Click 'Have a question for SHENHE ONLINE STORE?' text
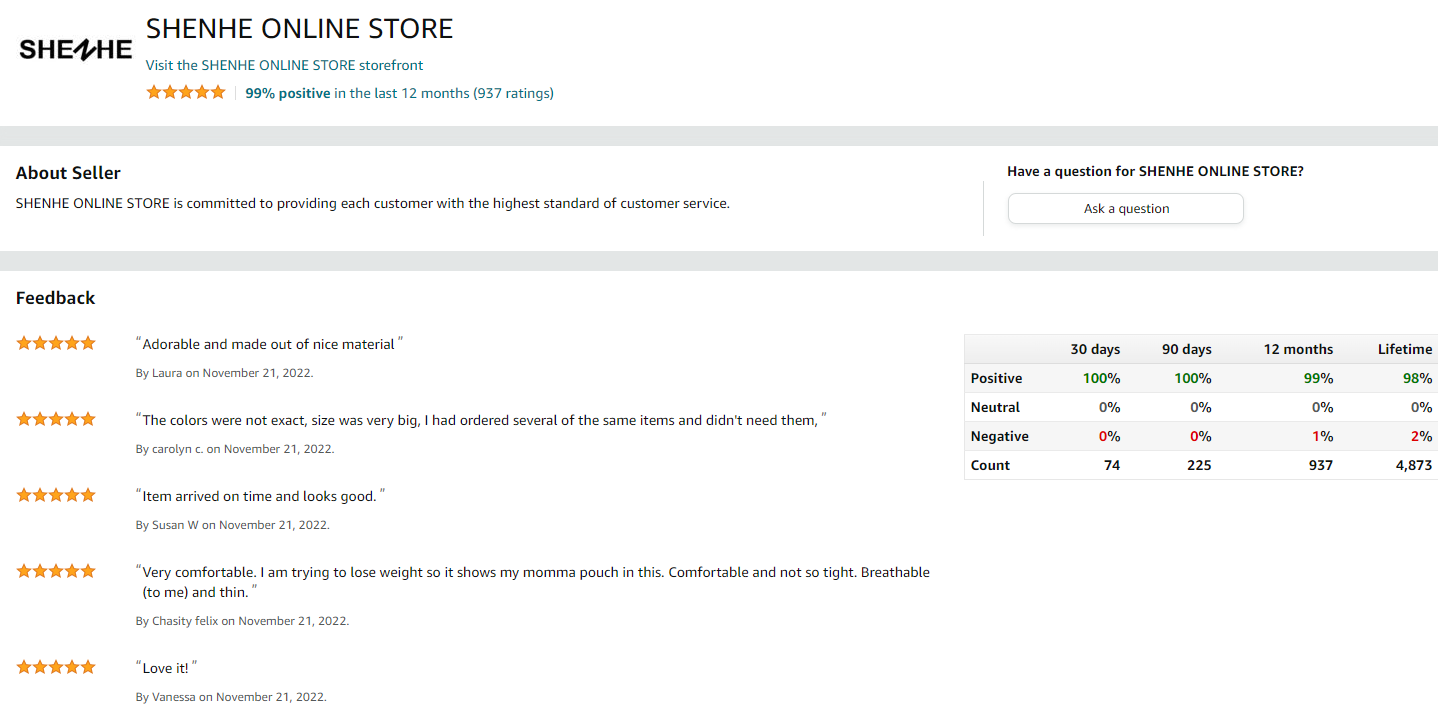This screenshot has width=1438, height=724. point(1155,171)
